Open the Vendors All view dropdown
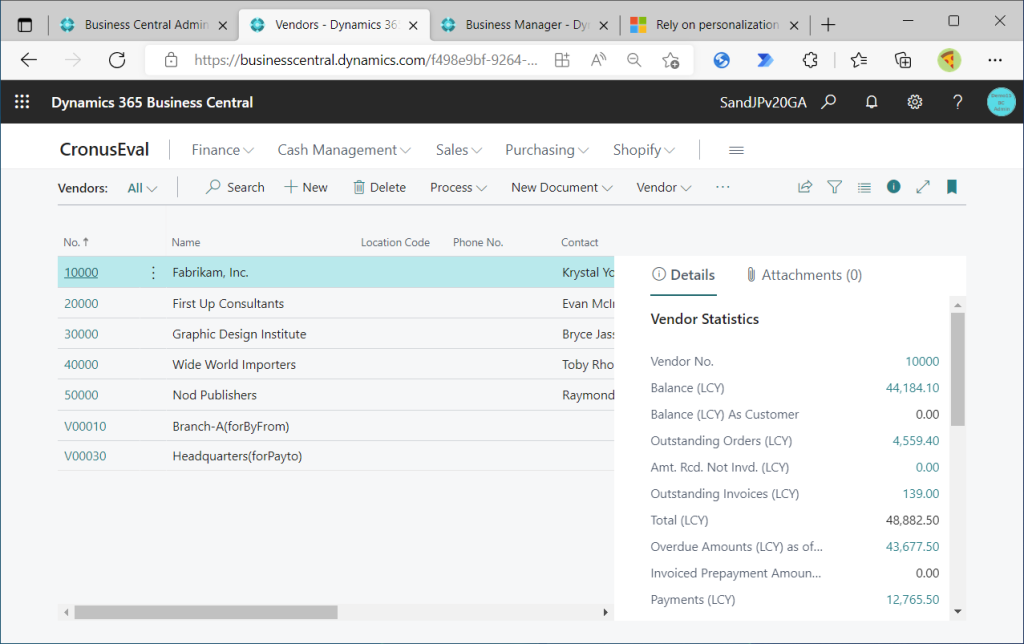This screenshot has height=644, width=1024. click(142, 188)
